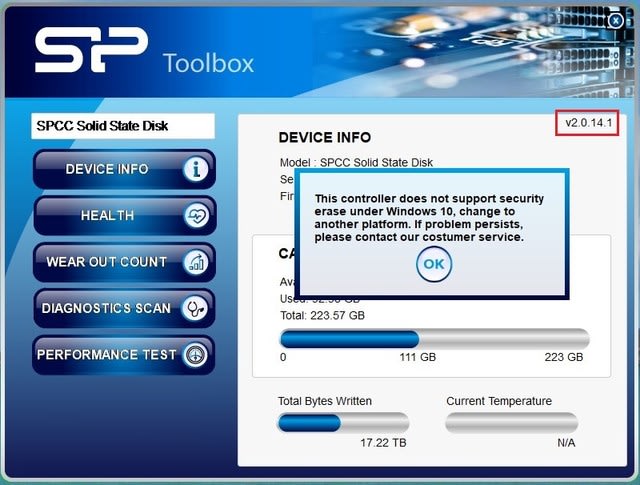Click the N/A temperature value
Screen dimensions: 640x485
click(566, 443)
